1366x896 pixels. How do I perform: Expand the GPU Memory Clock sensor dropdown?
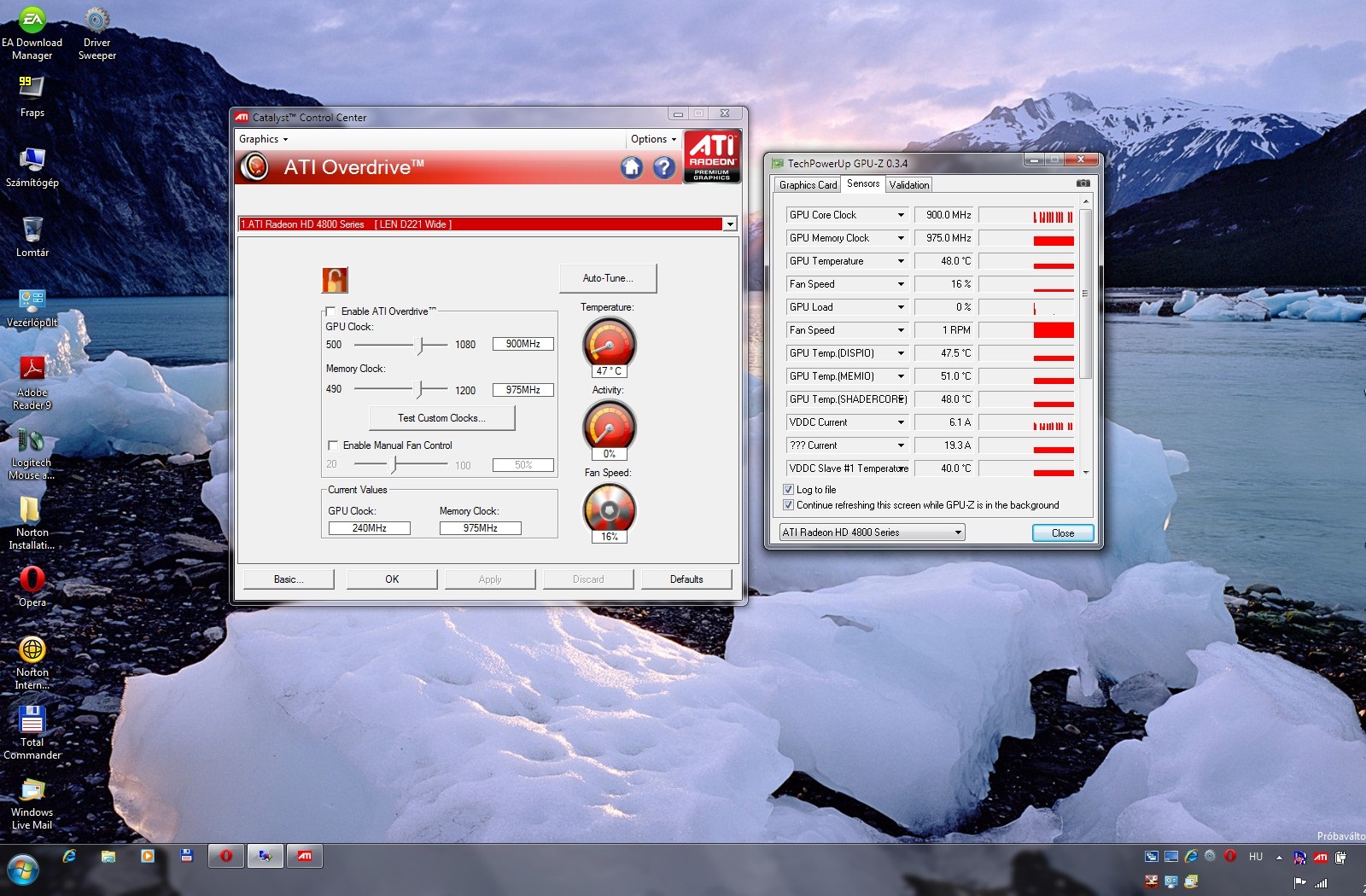coord(901,238)
